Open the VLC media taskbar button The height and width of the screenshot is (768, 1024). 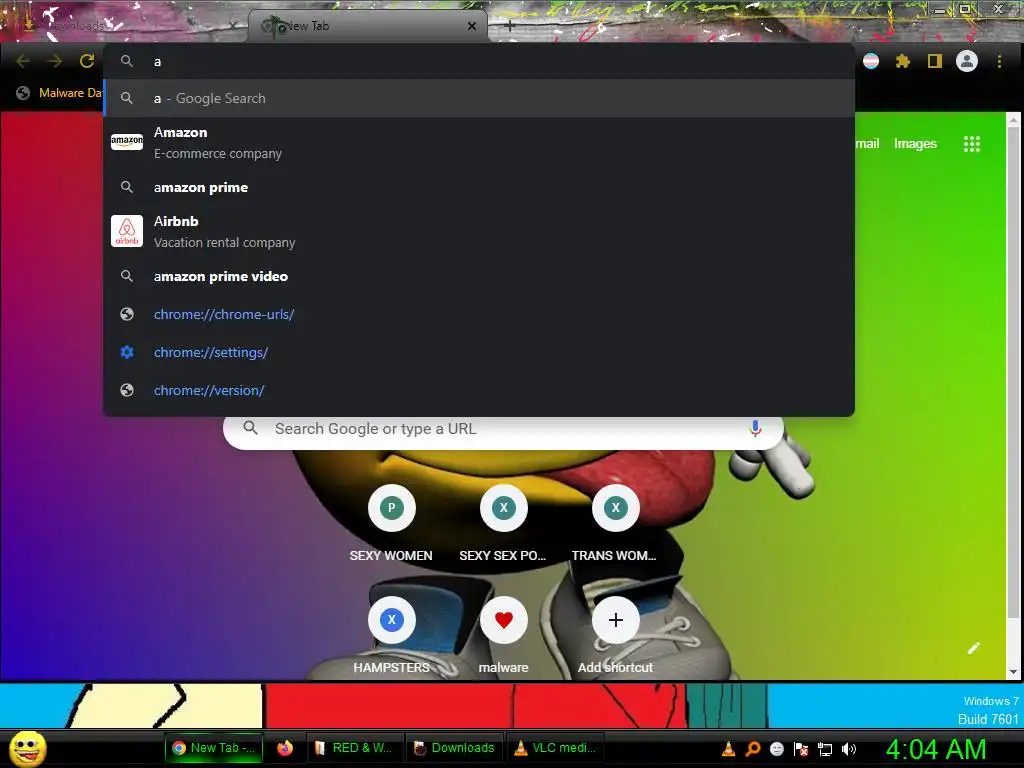[555, 748]
